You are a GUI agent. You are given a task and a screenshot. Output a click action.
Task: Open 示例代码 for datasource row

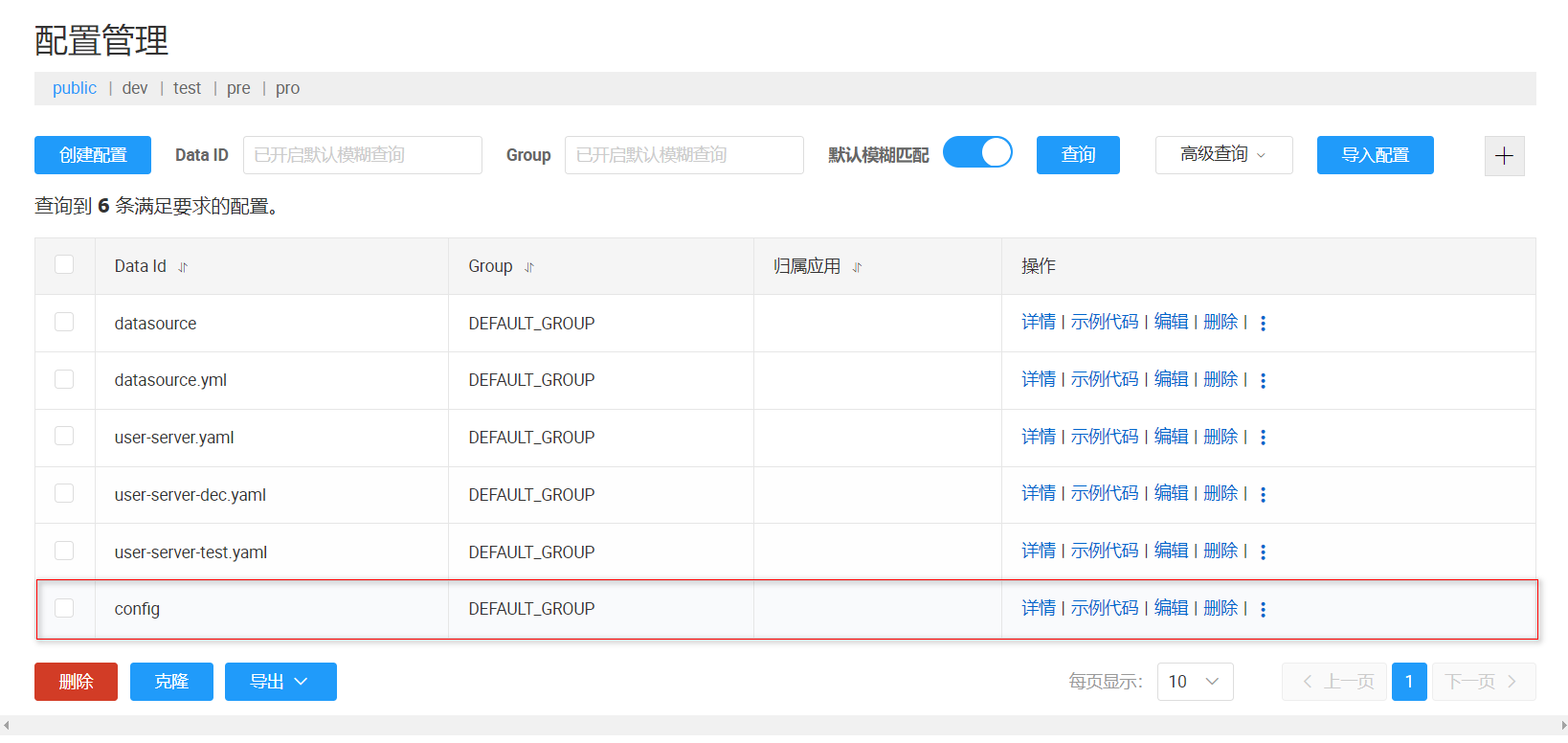(1105, 322)
